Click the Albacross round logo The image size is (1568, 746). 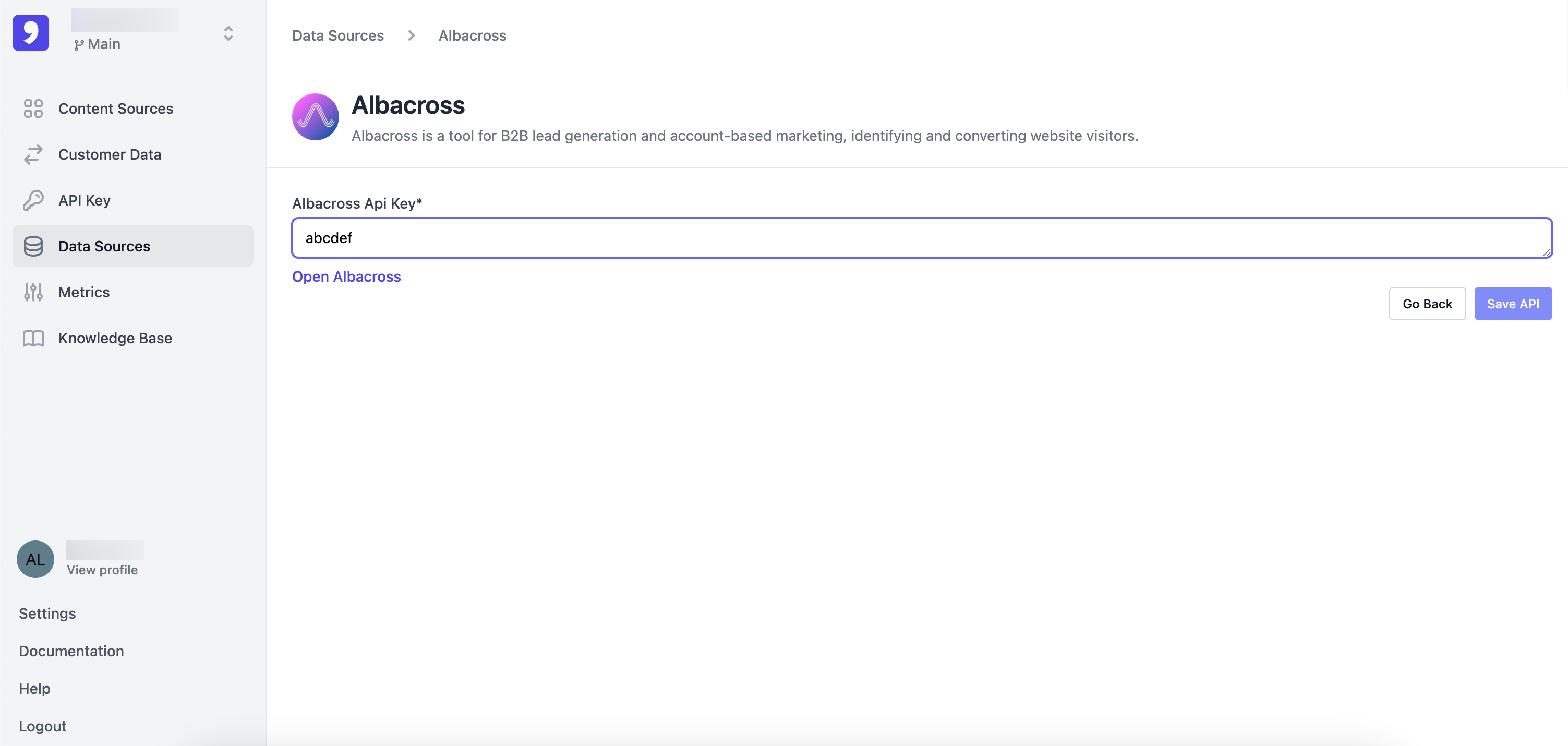[x=315, y=117]
